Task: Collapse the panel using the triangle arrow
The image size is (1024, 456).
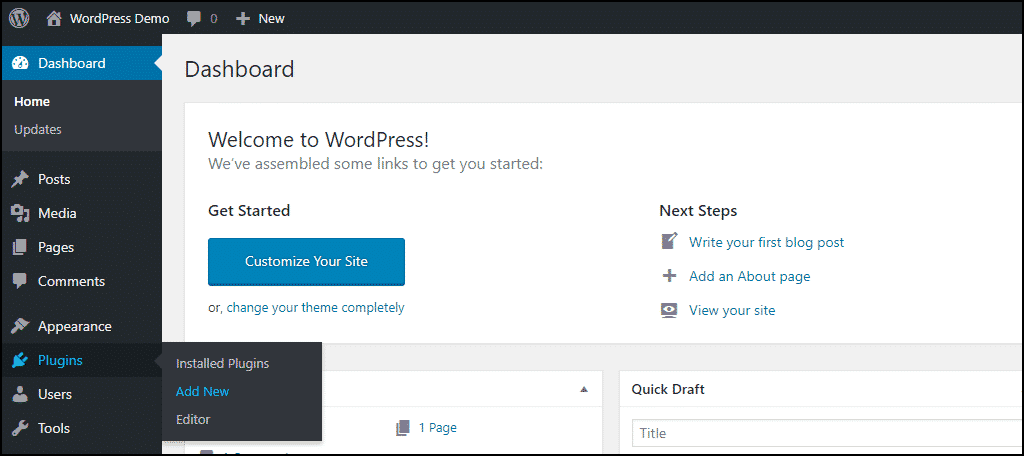Action: 584,389
